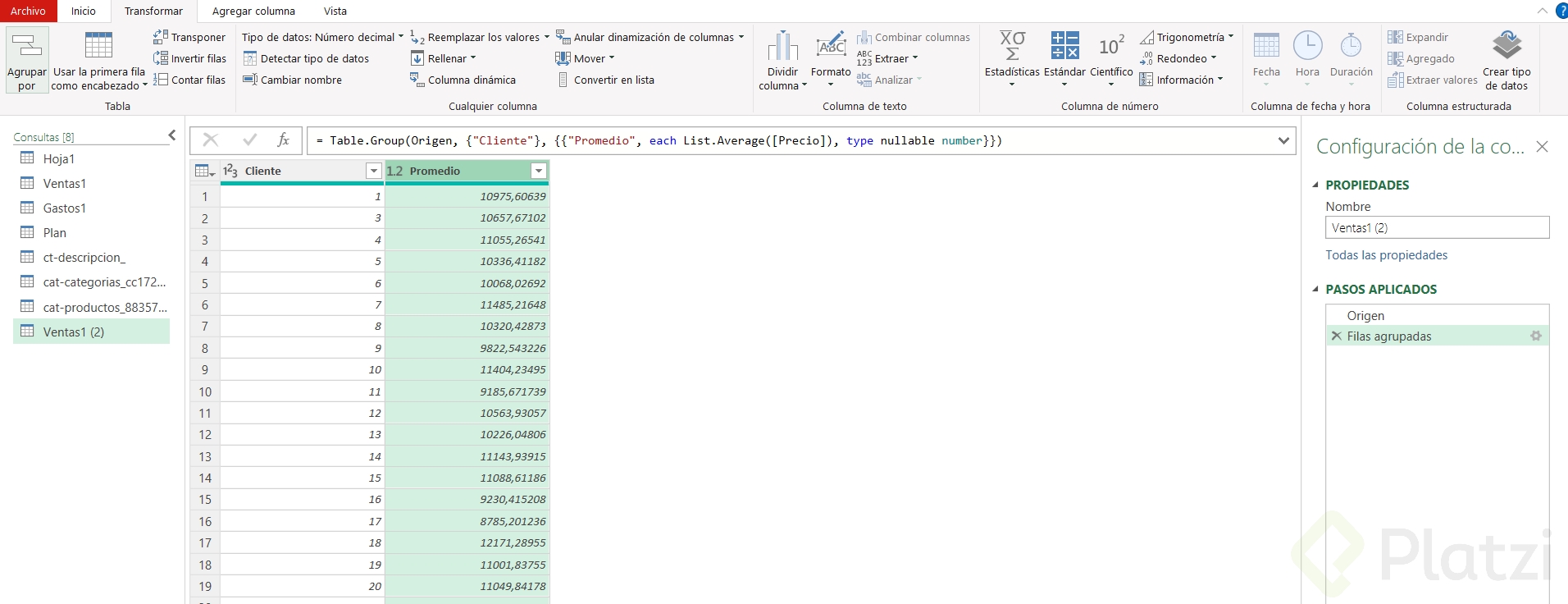The image size is (1568, 604).
Task: Expand the formula bar
Action: tap(1283, 140)
